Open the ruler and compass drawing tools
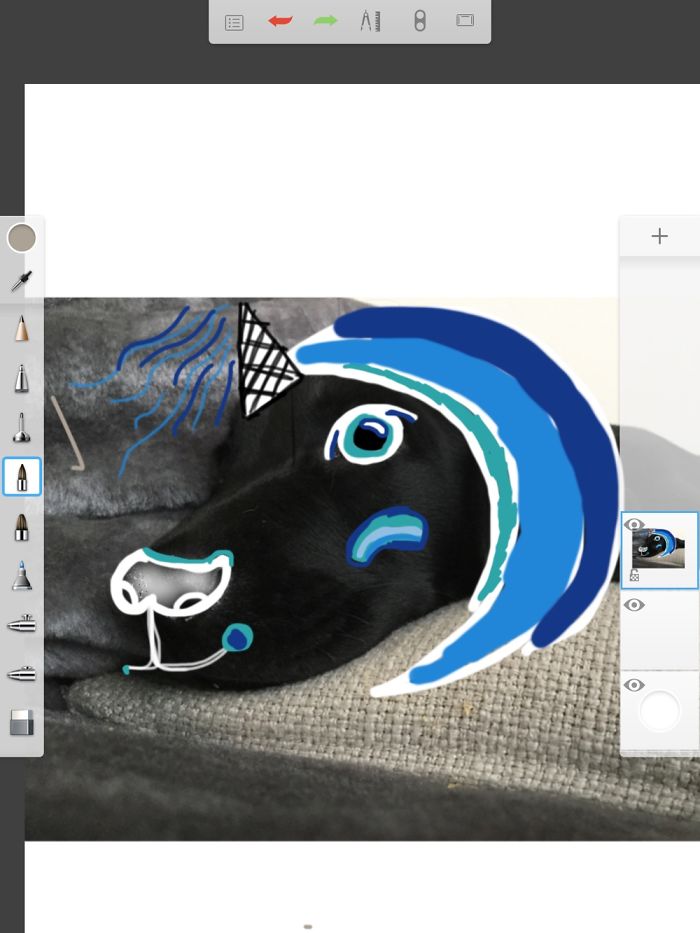 point(371,21)
